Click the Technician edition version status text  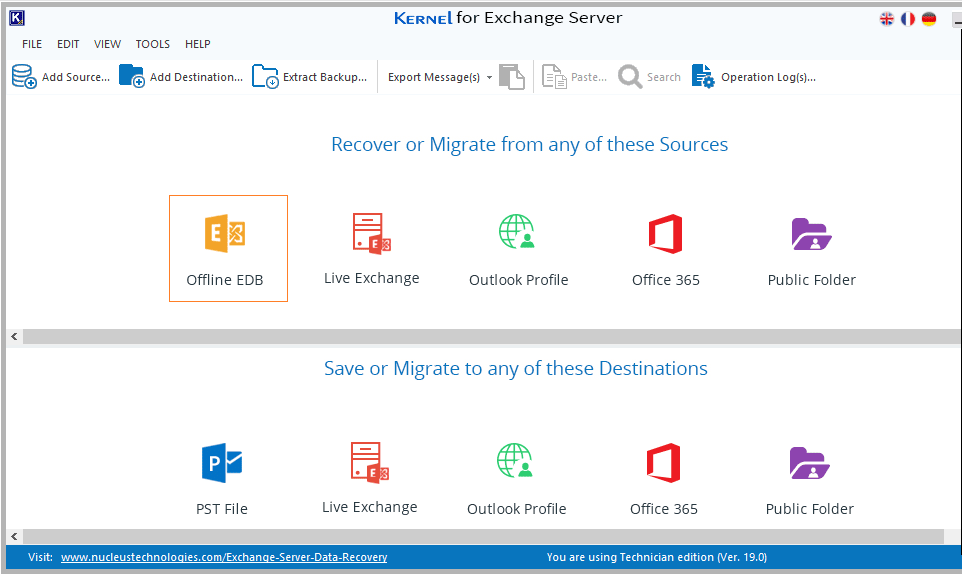[x=656, y=557]
